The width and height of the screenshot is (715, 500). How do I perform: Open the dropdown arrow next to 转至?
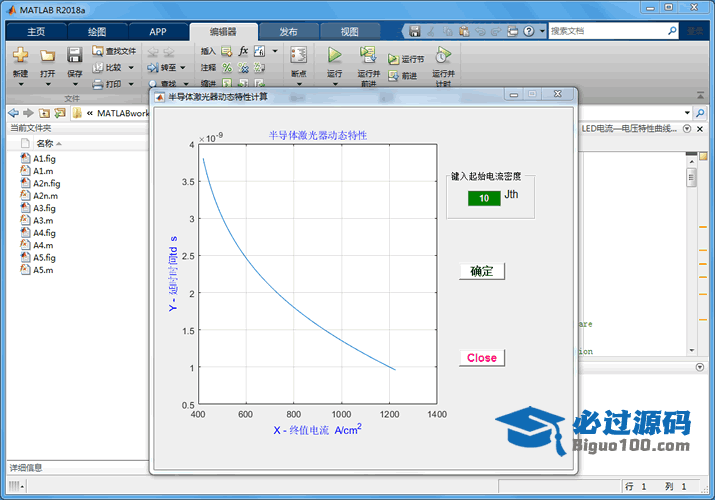click(183, 67)
